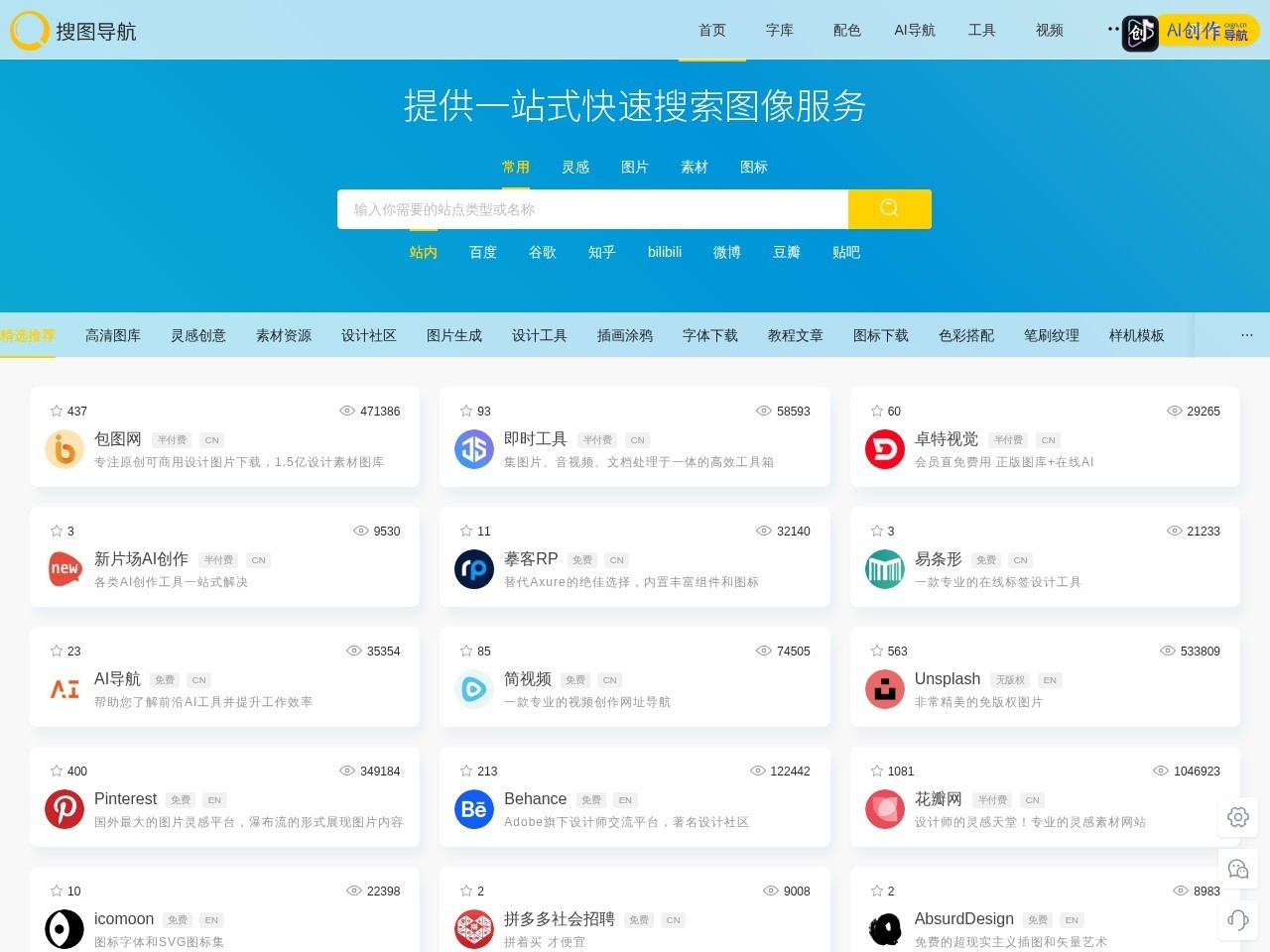Click the yellow search magnifier button

pyautogui.click(x=889, y=208)
